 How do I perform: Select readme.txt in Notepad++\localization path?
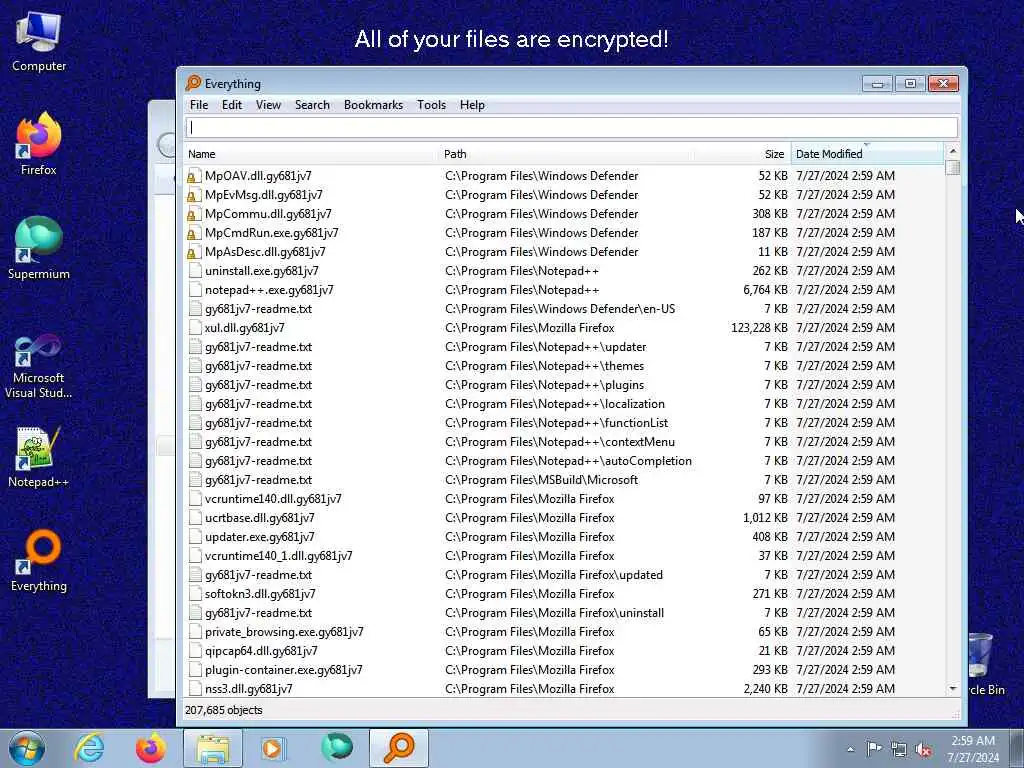click(259, 404)
